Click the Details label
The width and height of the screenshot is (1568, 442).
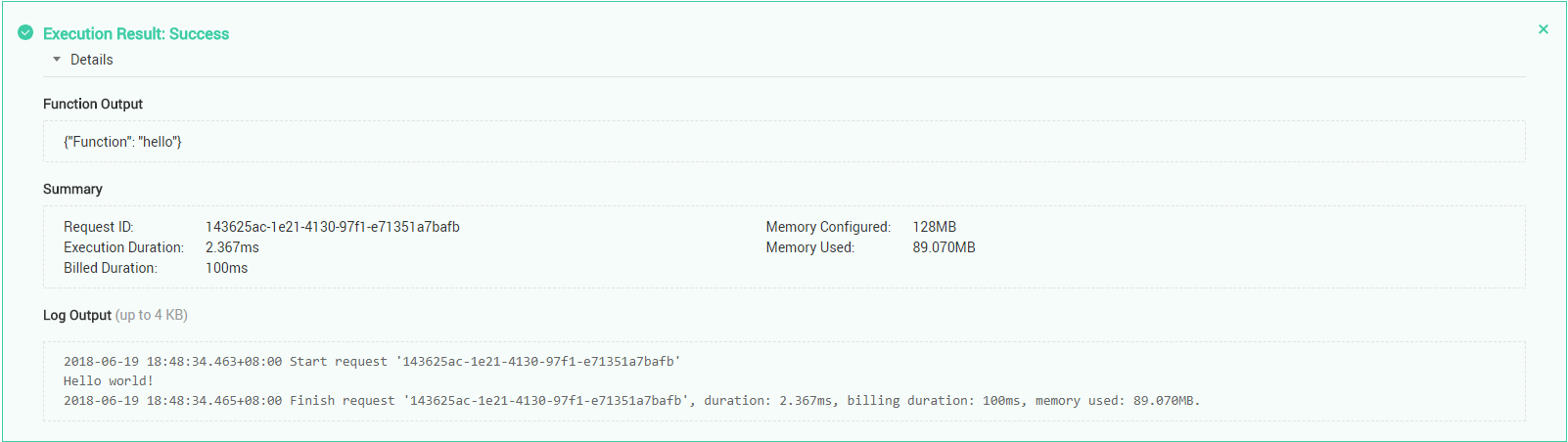92,60
